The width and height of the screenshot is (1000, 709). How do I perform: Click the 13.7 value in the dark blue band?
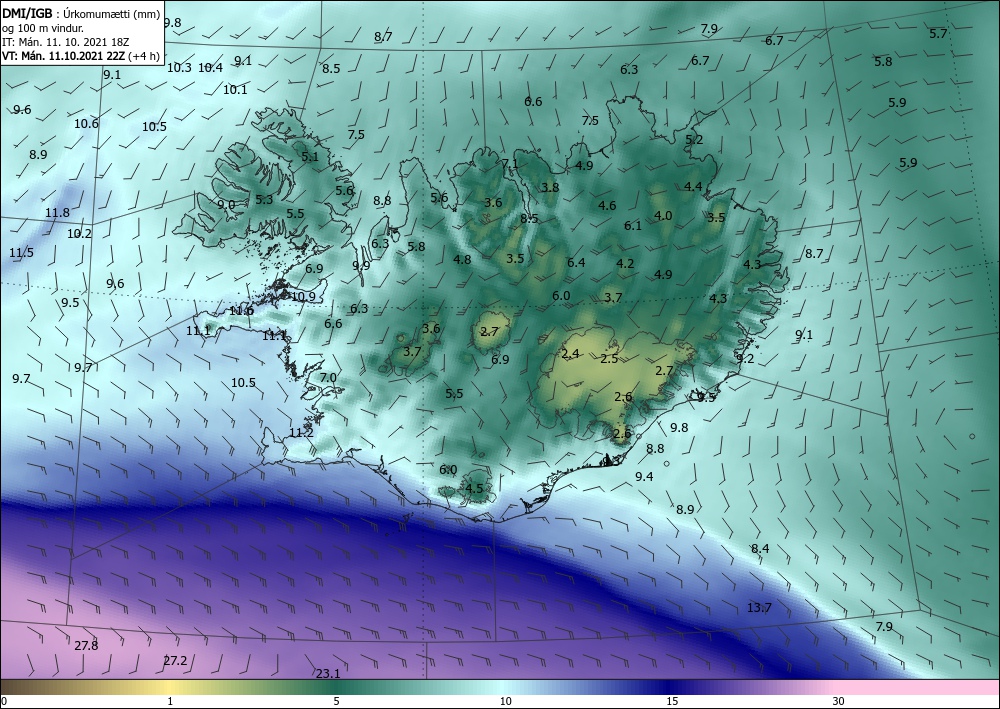click(759, 608)
